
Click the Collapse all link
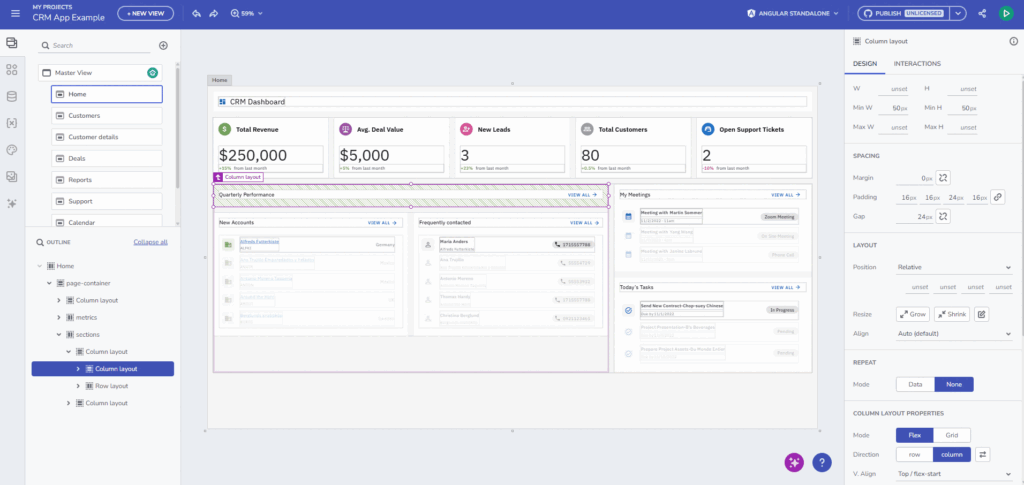[x=151, y=242]
